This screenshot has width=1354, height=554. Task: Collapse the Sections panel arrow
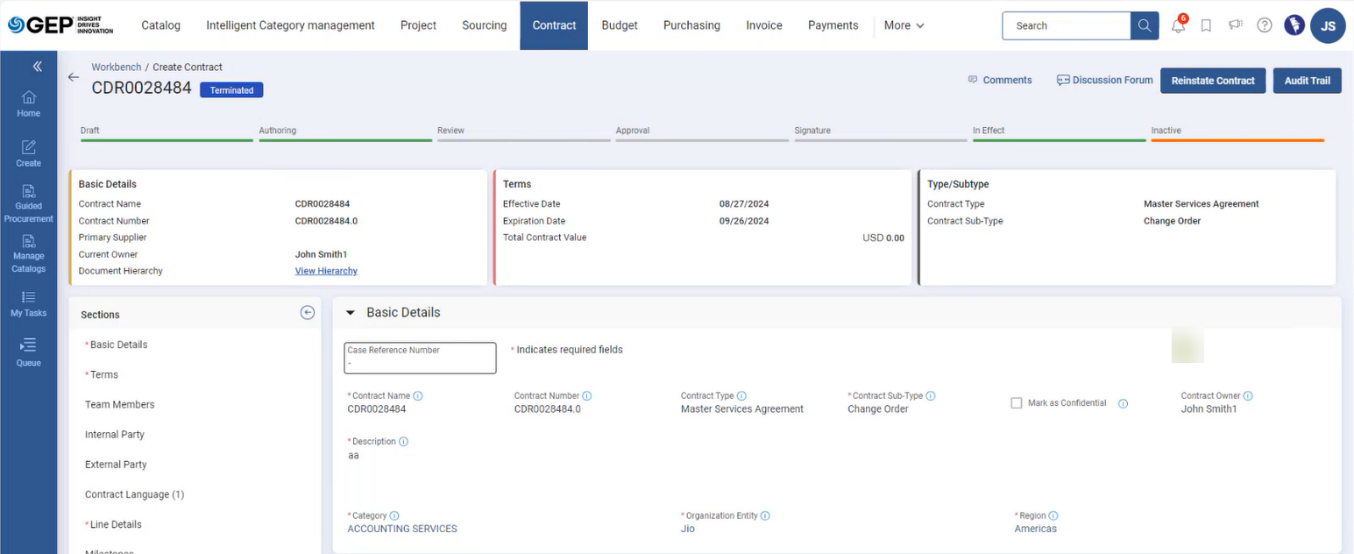click(x=307, y=313)
